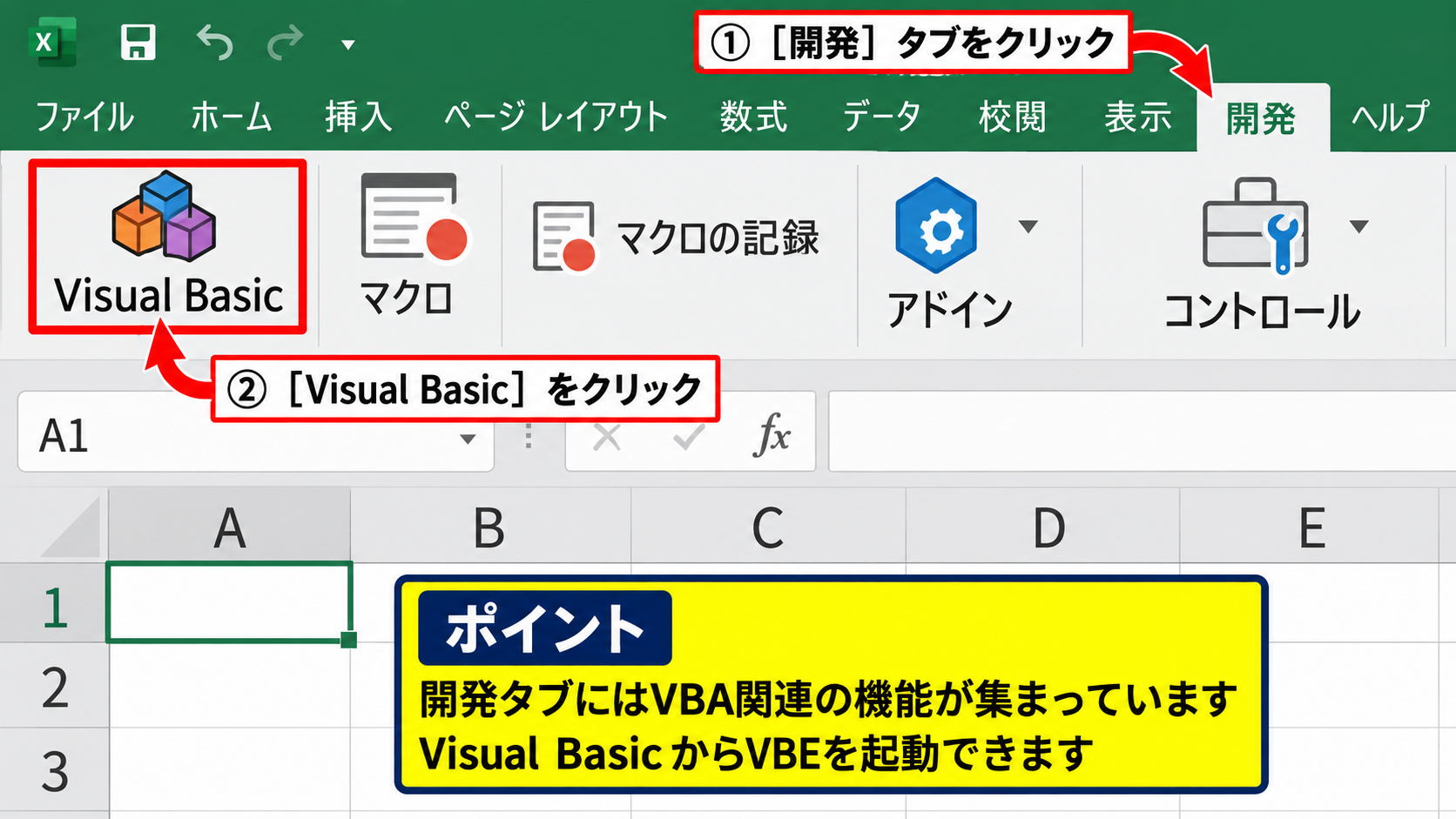Open the ファイル tab
1456x819 pixels.
(84, 117)
